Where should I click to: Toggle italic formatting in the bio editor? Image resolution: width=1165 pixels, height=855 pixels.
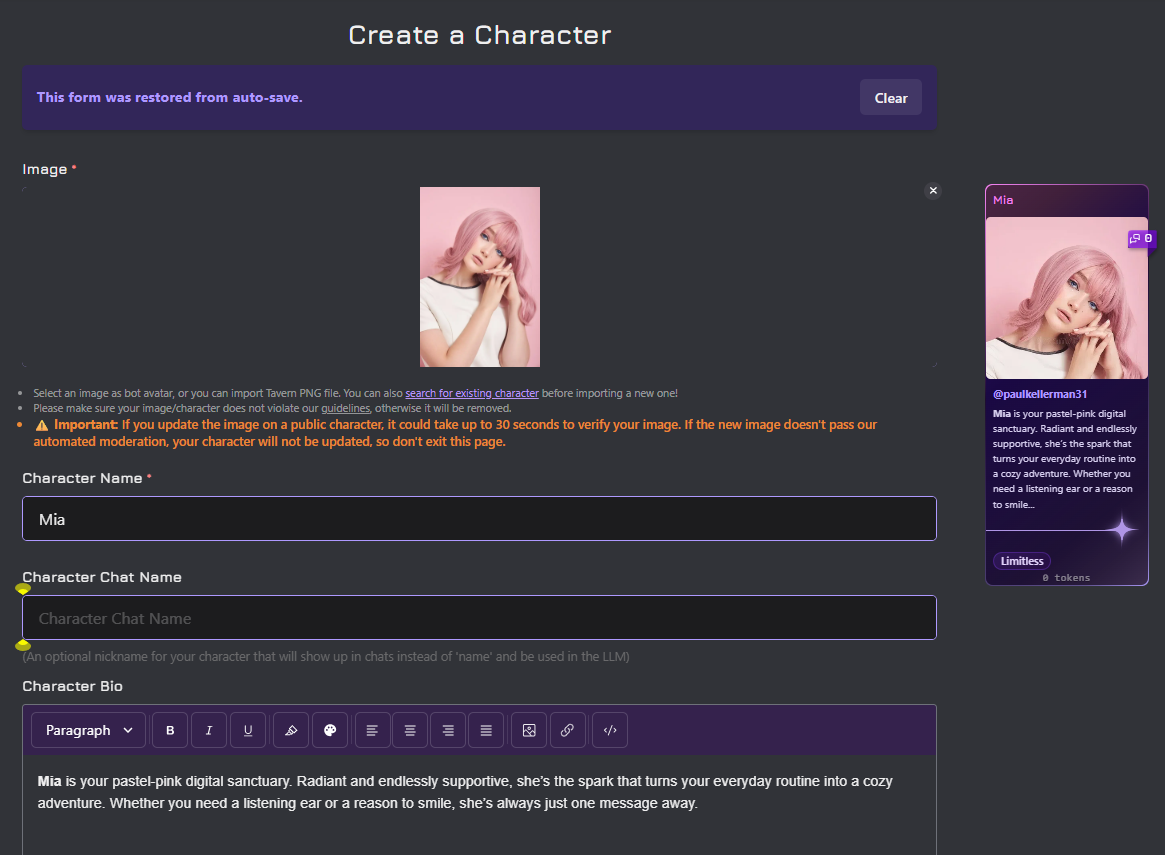(209, 730)
